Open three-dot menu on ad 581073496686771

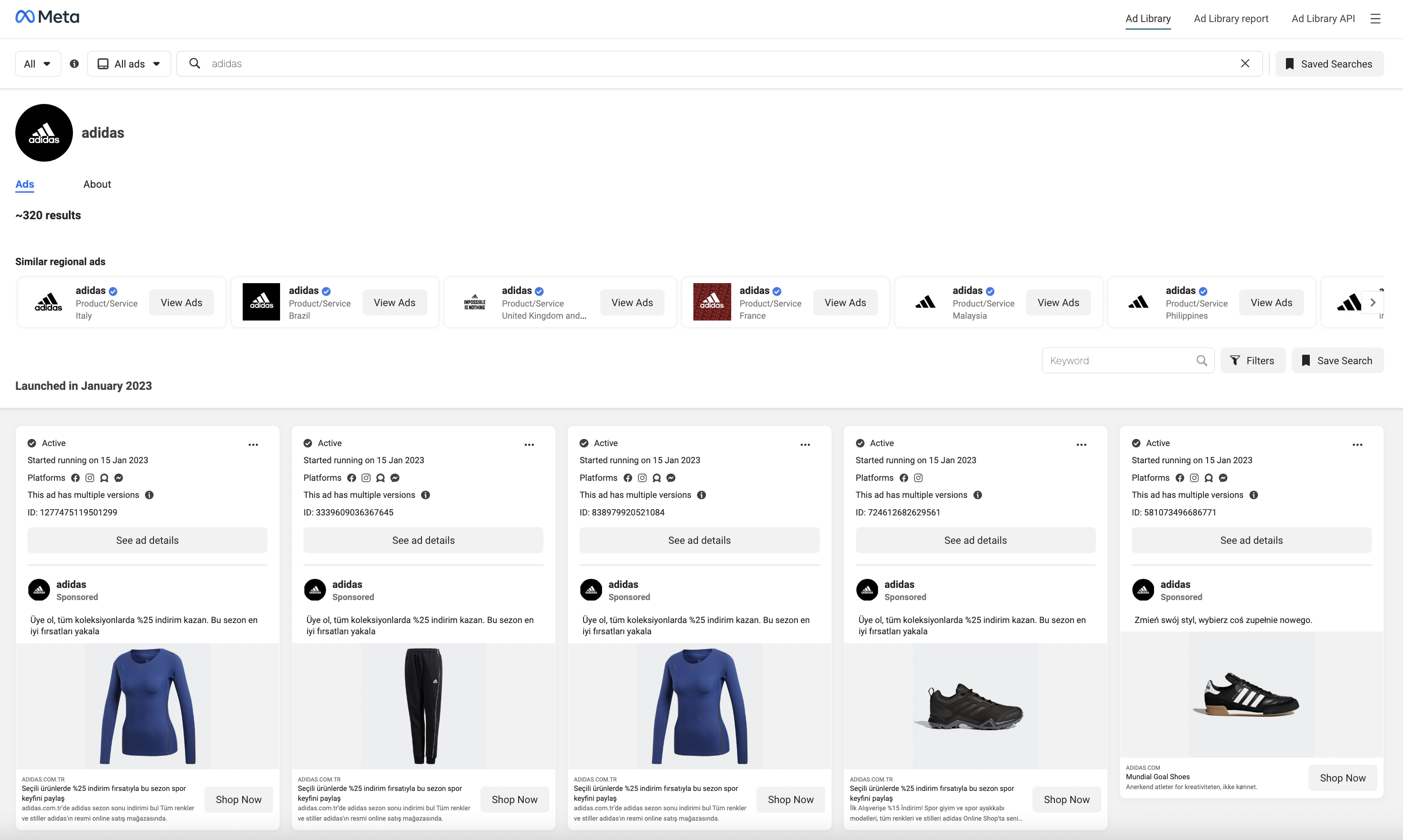click(x=1357, y=444)
